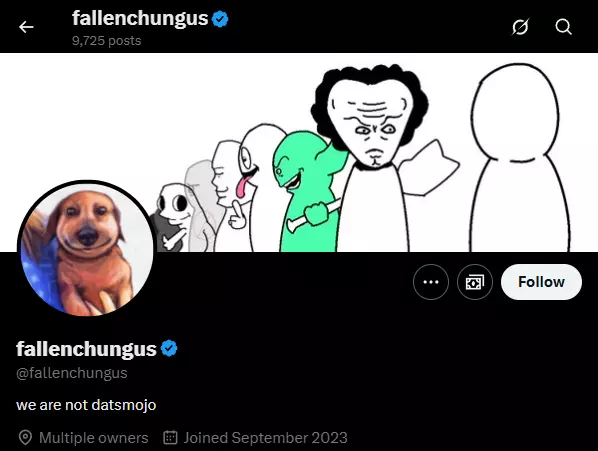
Task: Click verified checkmark next to profile name
Action: [169, 348]
